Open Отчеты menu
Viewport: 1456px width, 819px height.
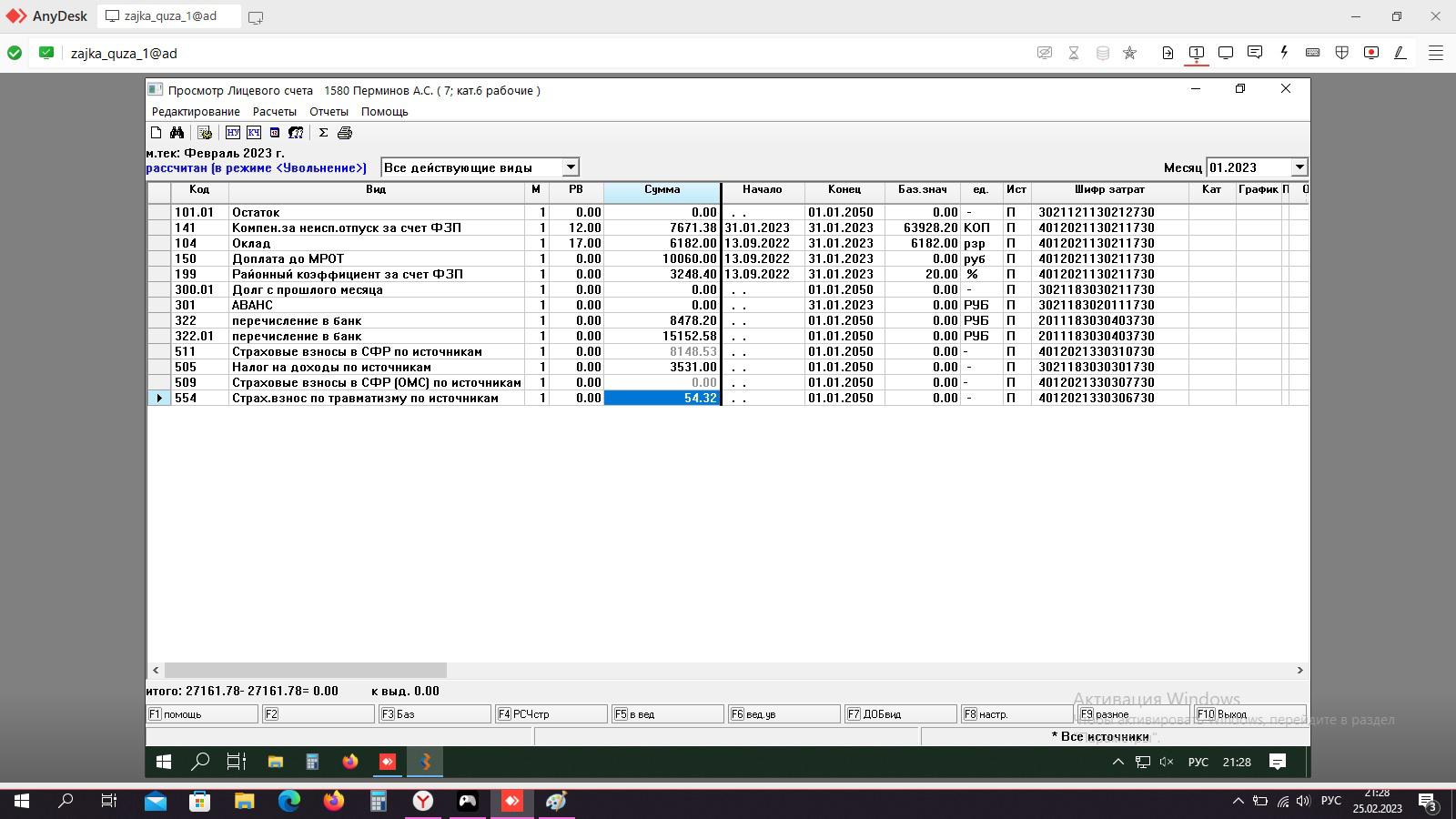(329, 111)
